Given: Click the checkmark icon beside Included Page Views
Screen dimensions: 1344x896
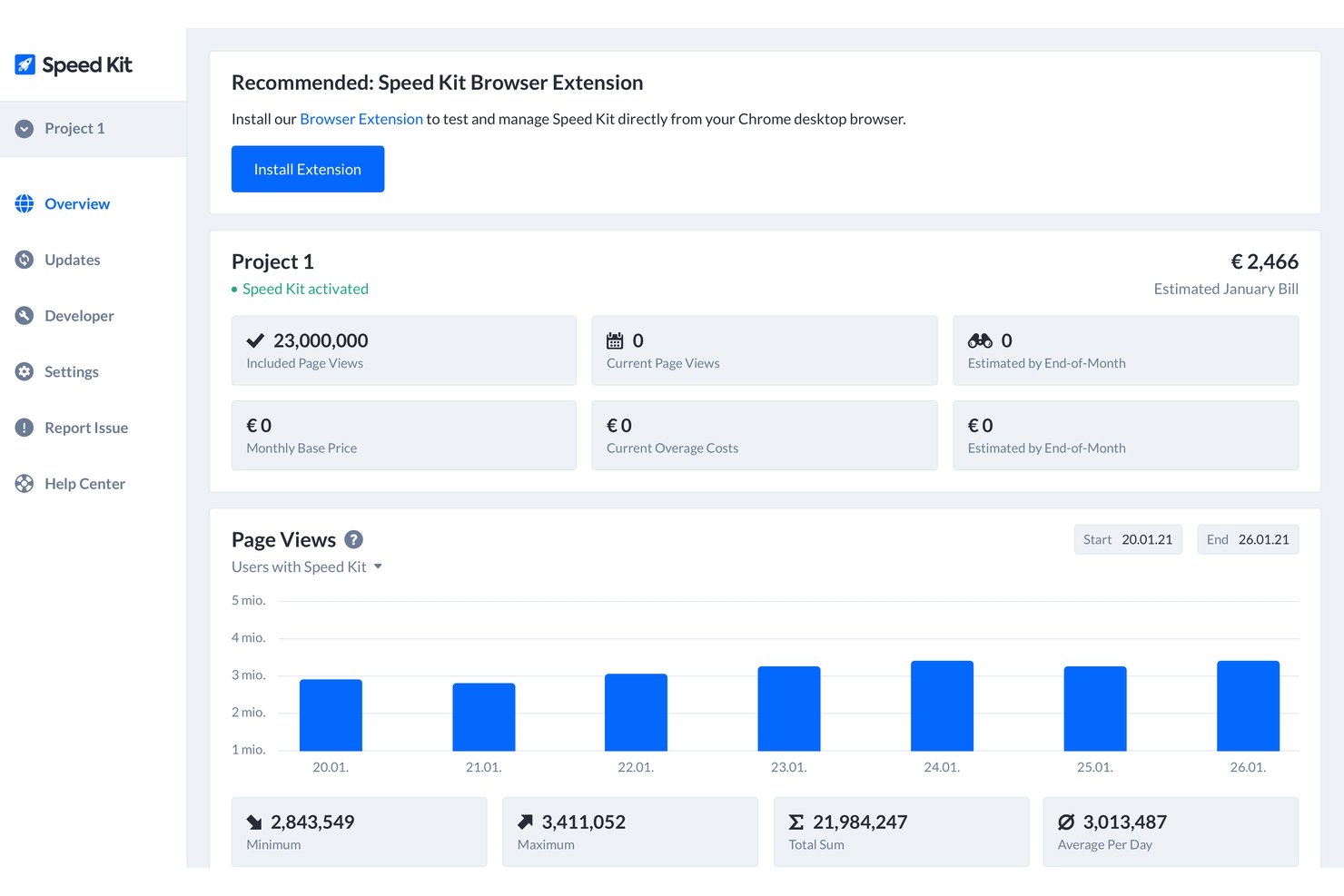Looking at the screenshot, I should [x=255, y=340].
